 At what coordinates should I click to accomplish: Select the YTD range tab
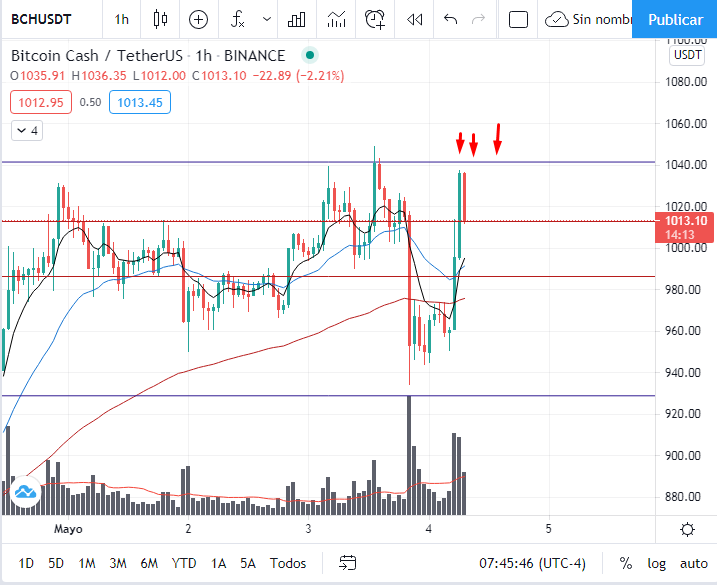point(184,563)
